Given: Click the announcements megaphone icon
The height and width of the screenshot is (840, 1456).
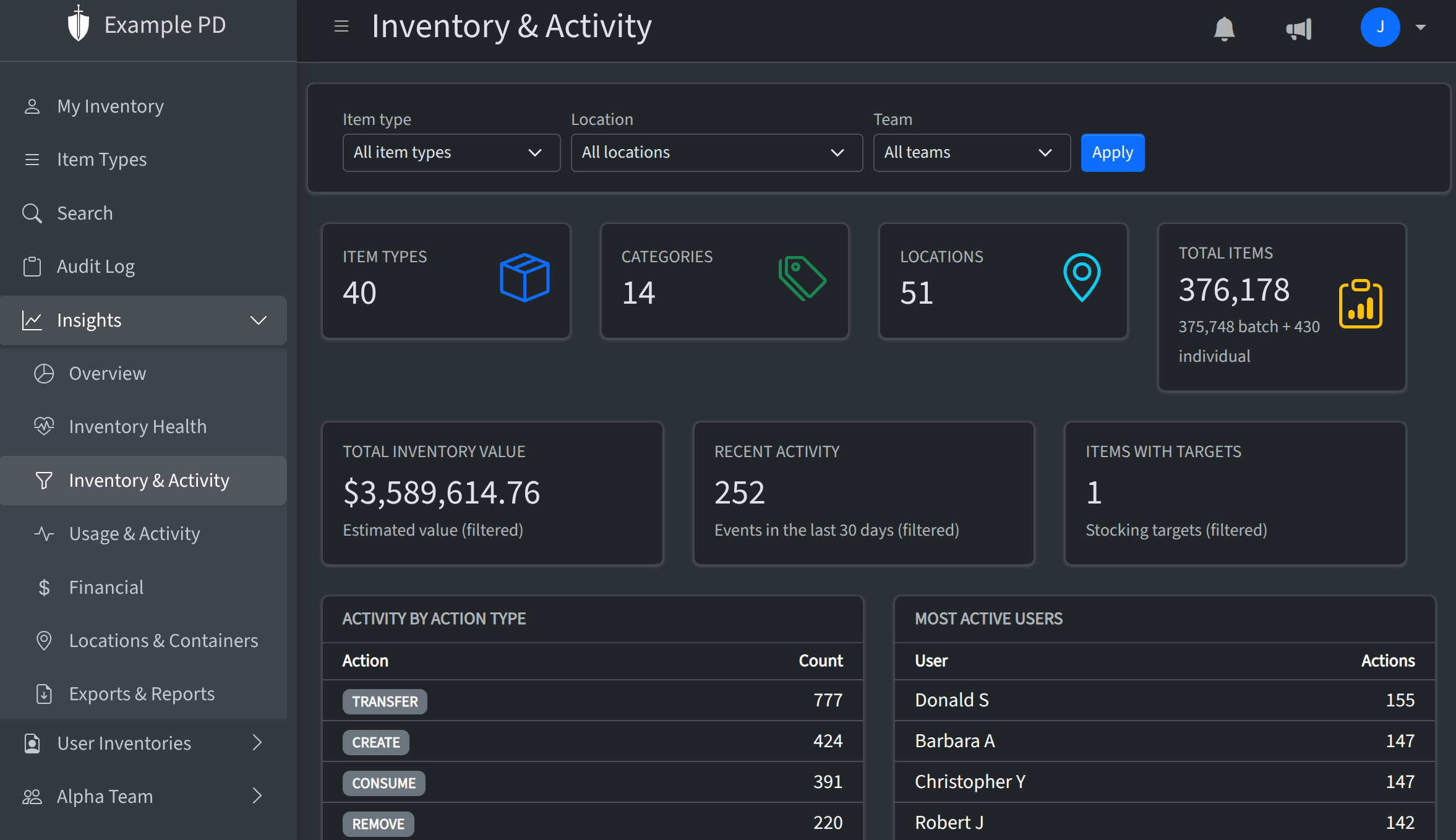Looking at the screenshot, I should pos(1299,27).
